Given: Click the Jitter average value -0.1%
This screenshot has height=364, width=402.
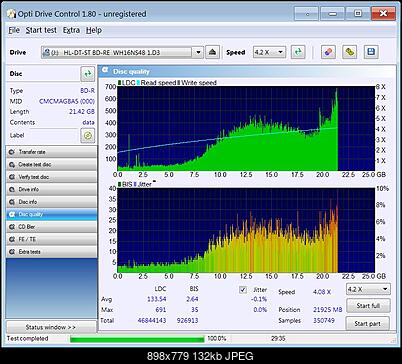Looking at the screenshot, I should (x=259, y=299).
